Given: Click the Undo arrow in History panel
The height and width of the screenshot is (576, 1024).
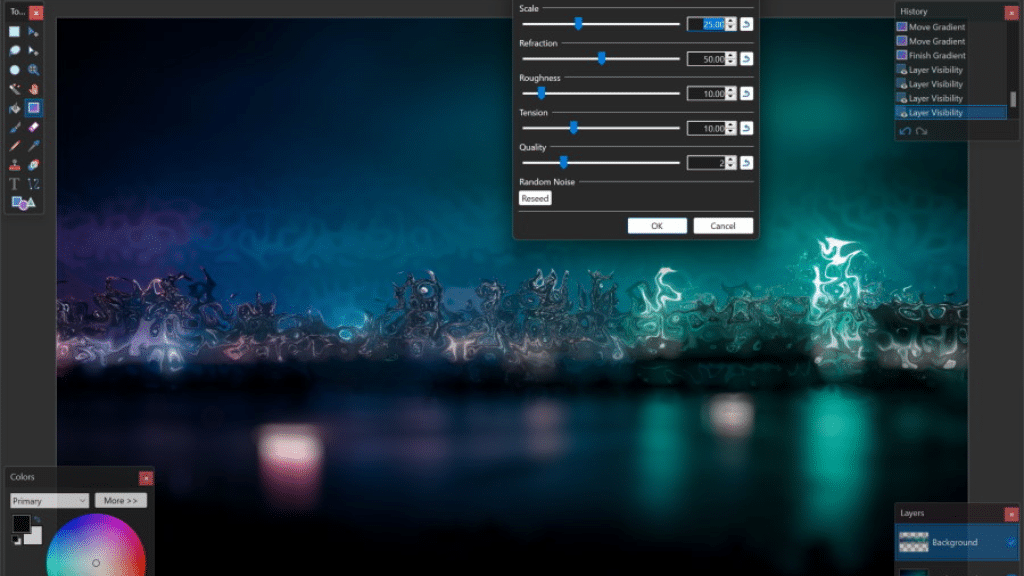Looking at the screenshot, I should (x=905, y=131).
